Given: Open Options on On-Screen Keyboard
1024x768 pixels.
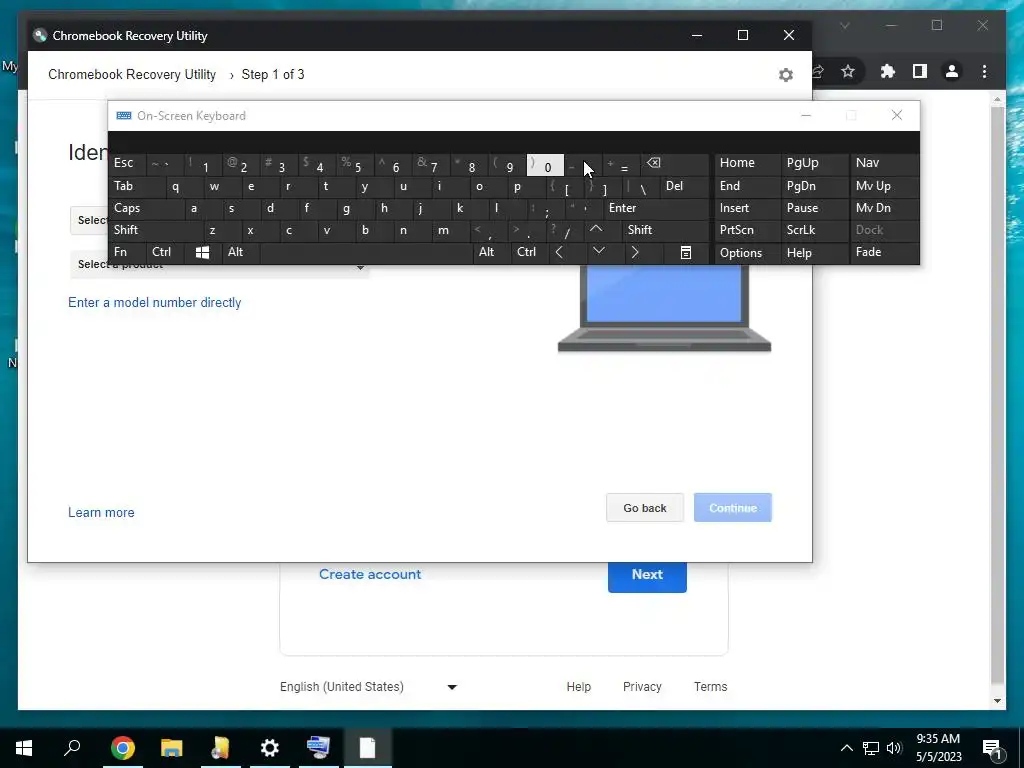Looking at the screenshot, I should pyautogui.click(x=747, y=253).
